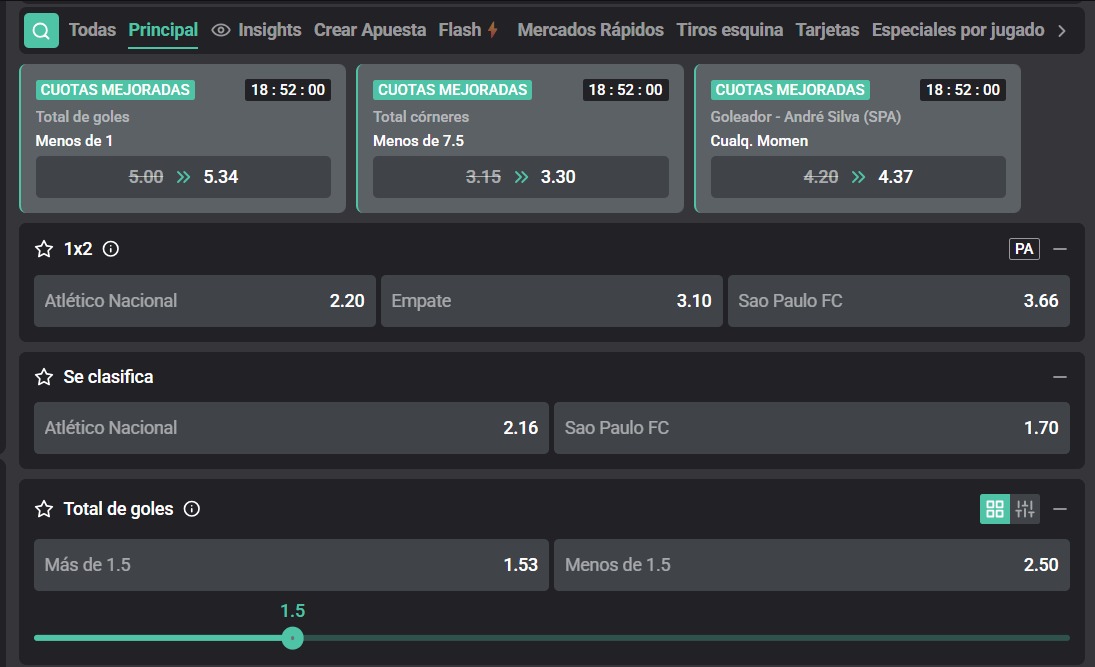Image resolution: width=1095 pixels, height=667 pixels.
Task: Open the Insights tab
Action: (x=257, y=30)
